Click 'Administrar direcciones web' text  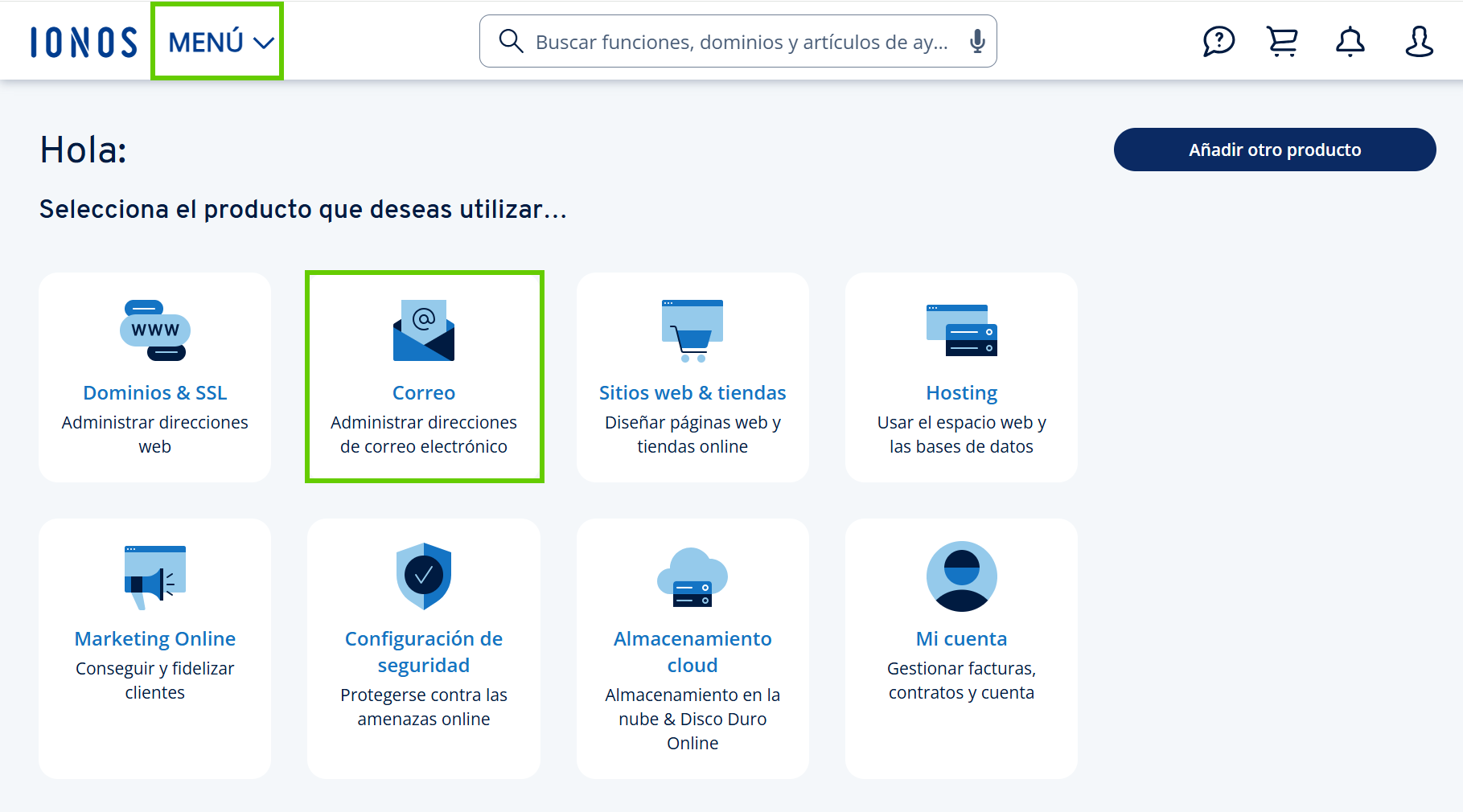point(155,434)
